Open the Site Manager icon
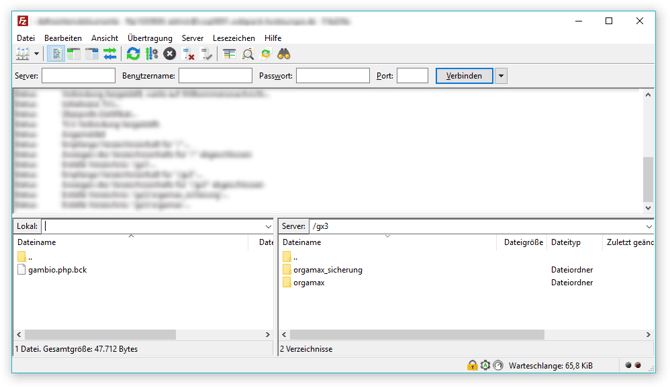 pyautogui.click(x=23, y=54)
